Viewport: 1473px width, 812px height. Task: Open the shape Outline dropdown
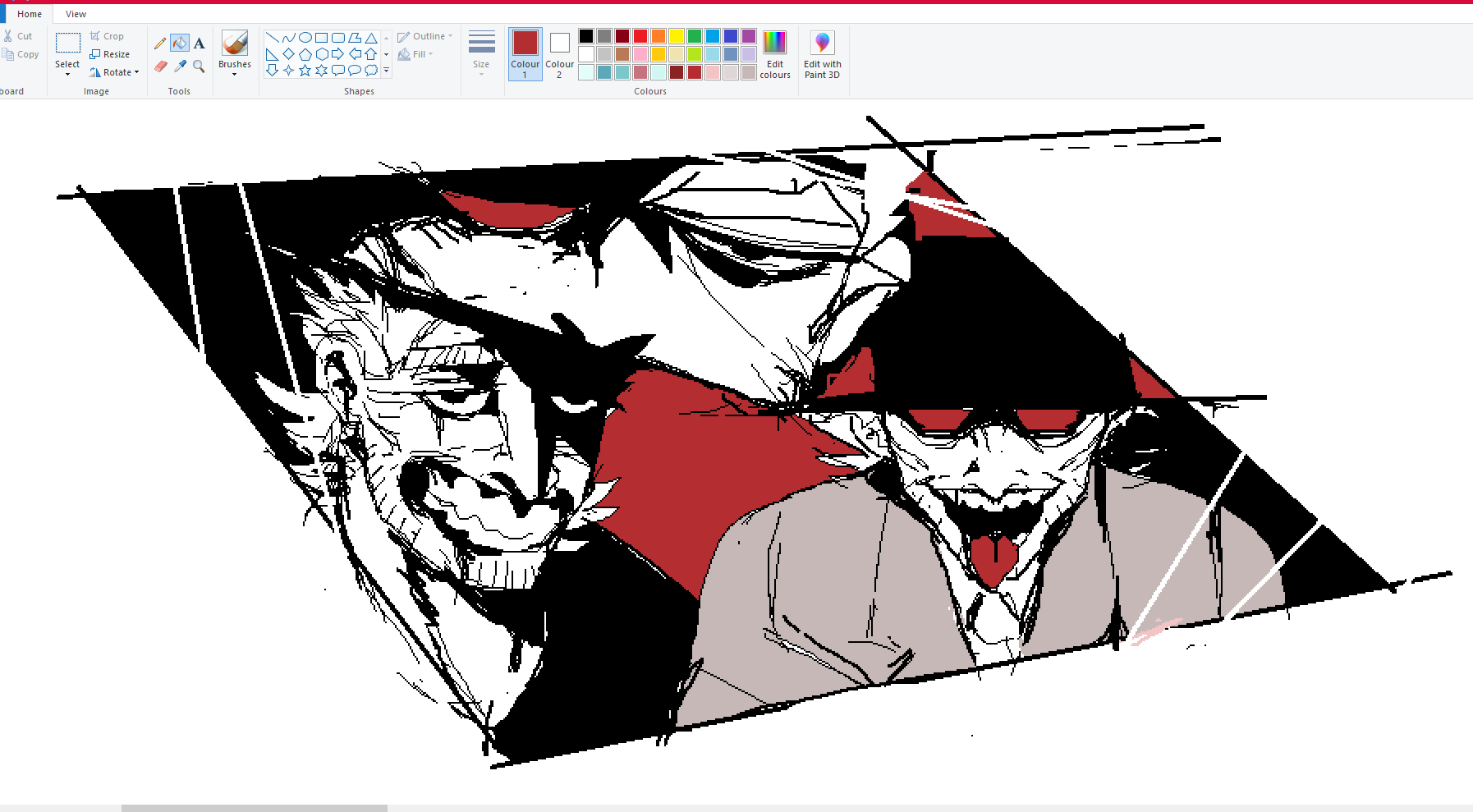tap(425, 36)
